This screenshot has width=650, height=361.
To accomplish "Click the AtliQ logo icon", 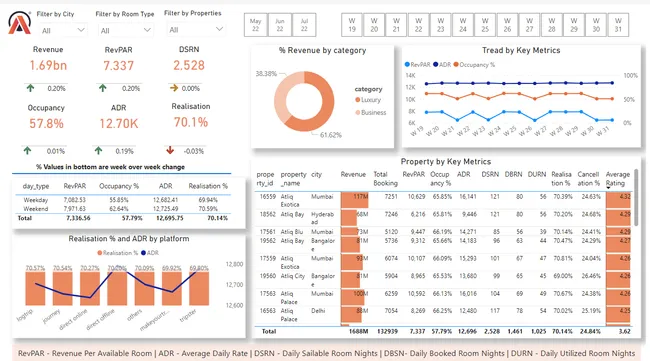I will pyautogui.click(x=19, y=23).
